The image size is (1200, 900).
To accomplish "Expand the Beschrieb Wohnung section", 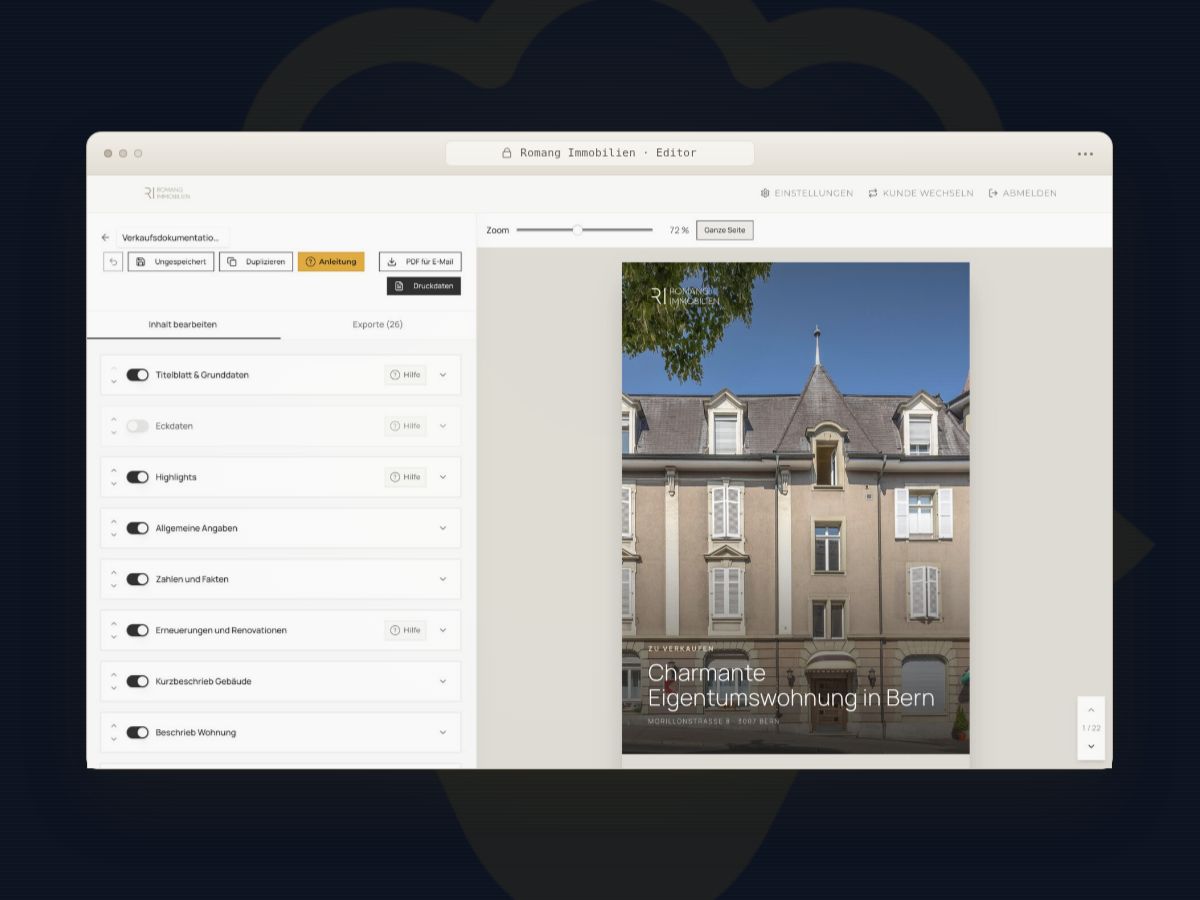I will tap(443, 732).
